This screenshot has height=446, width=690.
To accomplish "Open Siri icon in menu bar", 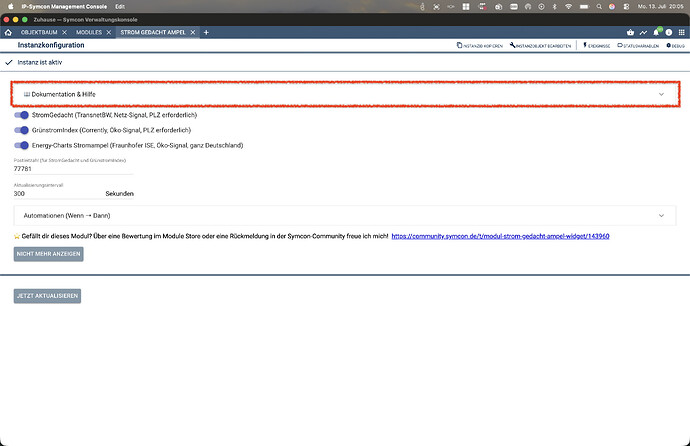I will click(612, 7).
